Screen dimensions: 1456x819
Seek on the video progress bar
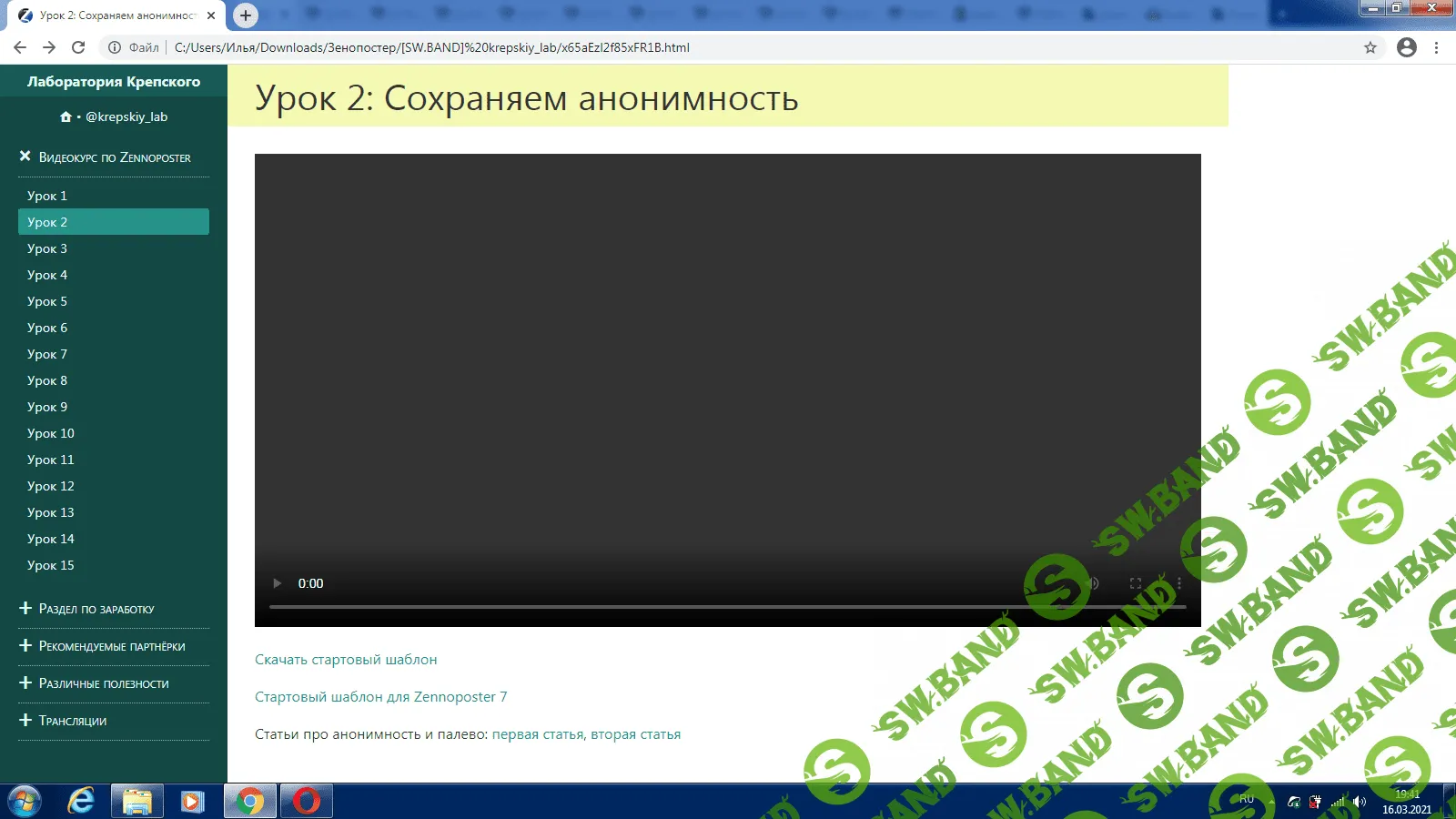click(x=637, y=606)
